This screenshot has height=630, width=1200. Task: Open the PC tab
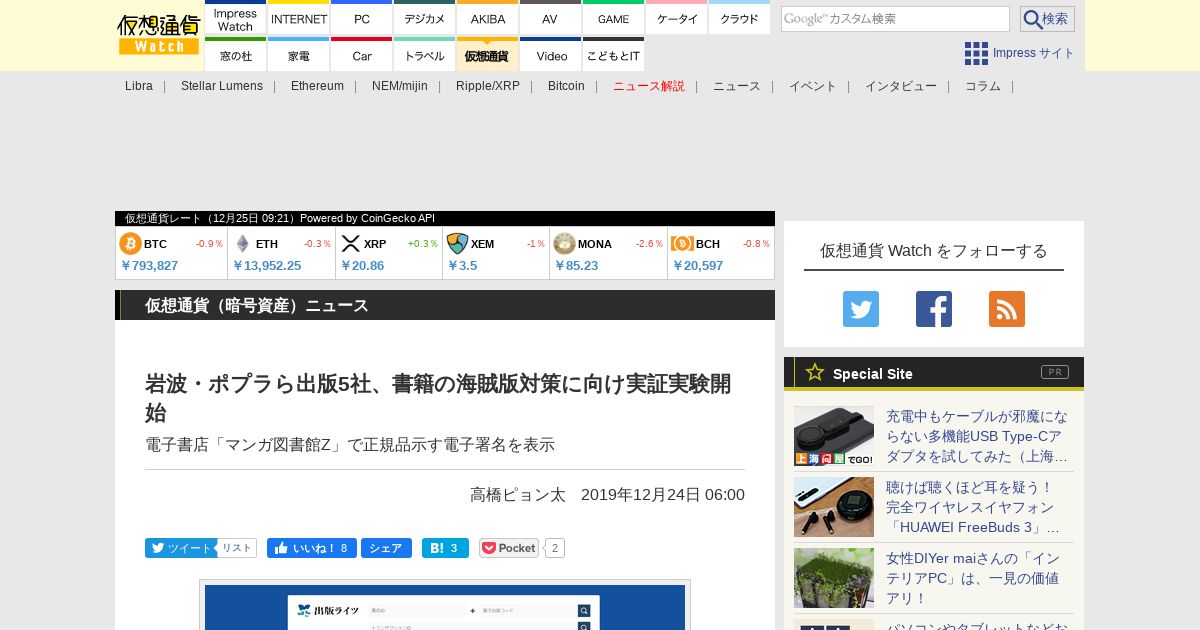(362, 19)
